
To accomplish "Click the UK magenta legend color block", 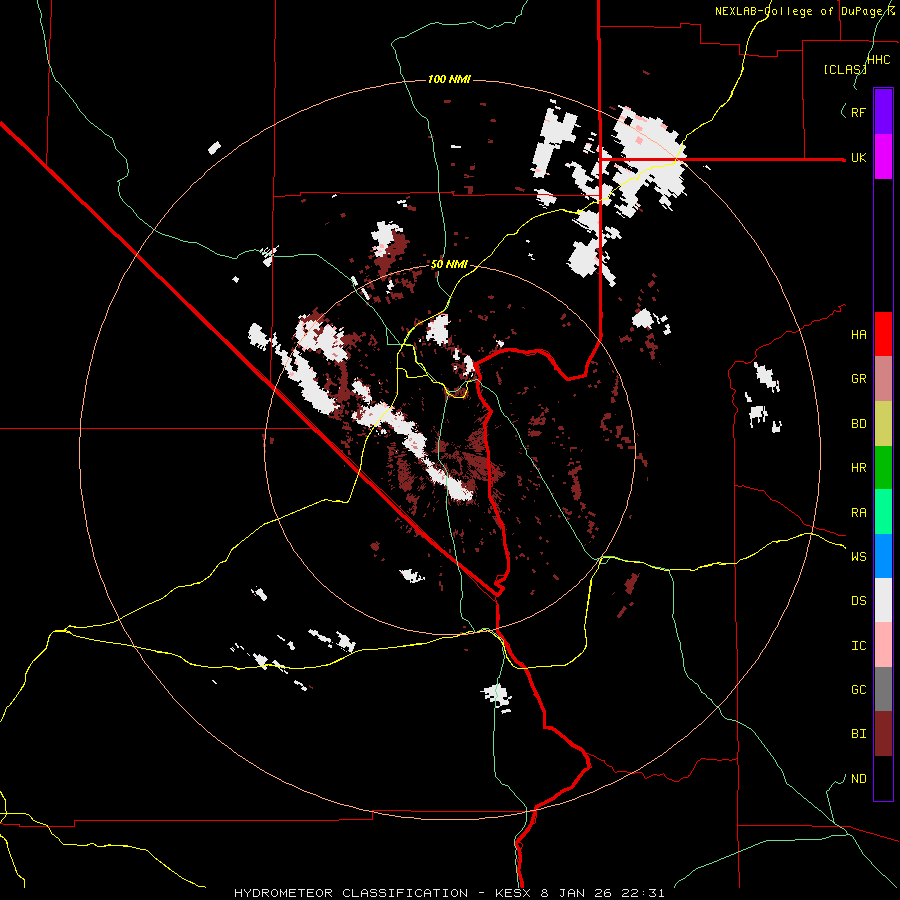I will tap(883, 157).
